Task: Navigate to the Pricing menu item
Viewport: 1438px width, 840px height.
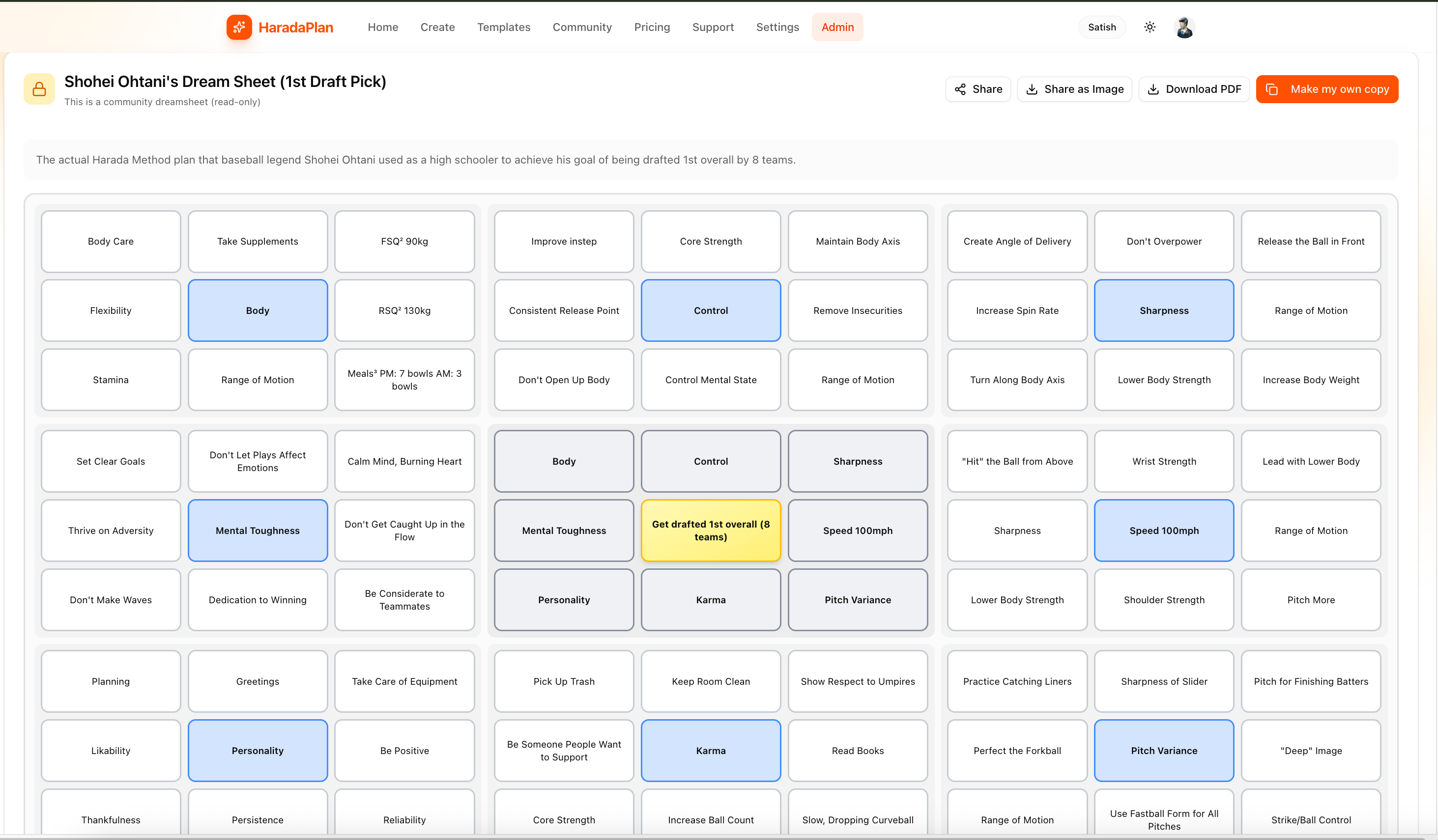Action: coord(652,27)
